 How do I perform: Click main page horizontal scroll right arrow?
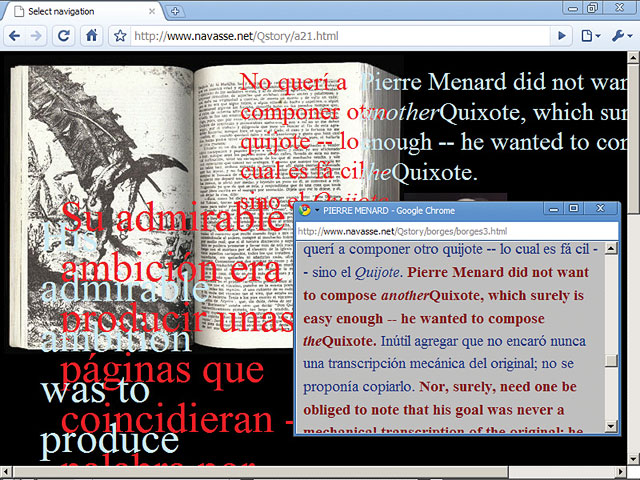621,473
